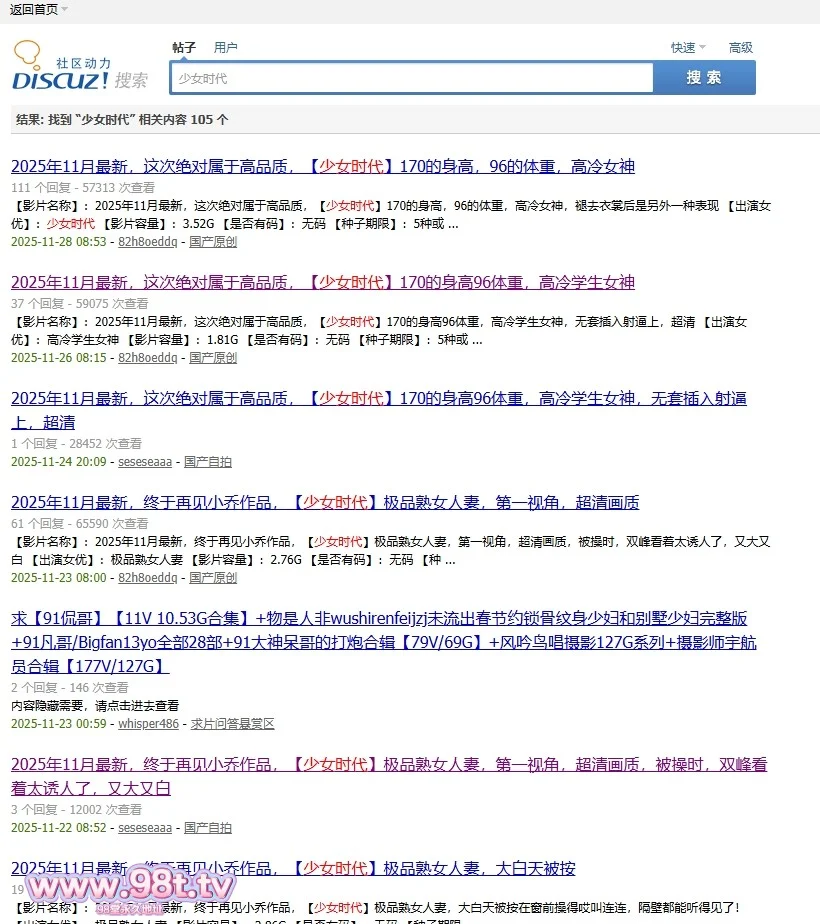Open the forum link on the 2025-11-28 result
Image resolution: width=820 pixels, height=924 pixels.
pyautogui.click(x=213, y=242)
